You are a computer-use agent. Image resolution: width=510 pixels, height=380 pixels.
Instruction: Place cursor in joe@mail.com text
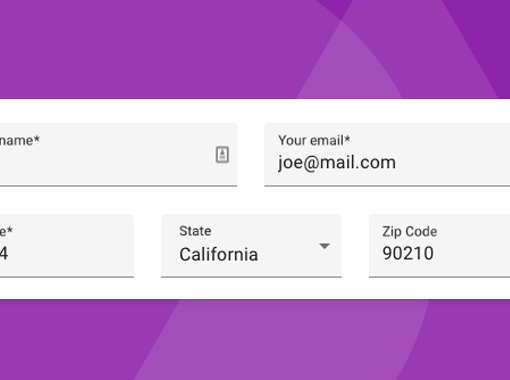[x=337, y=163]
